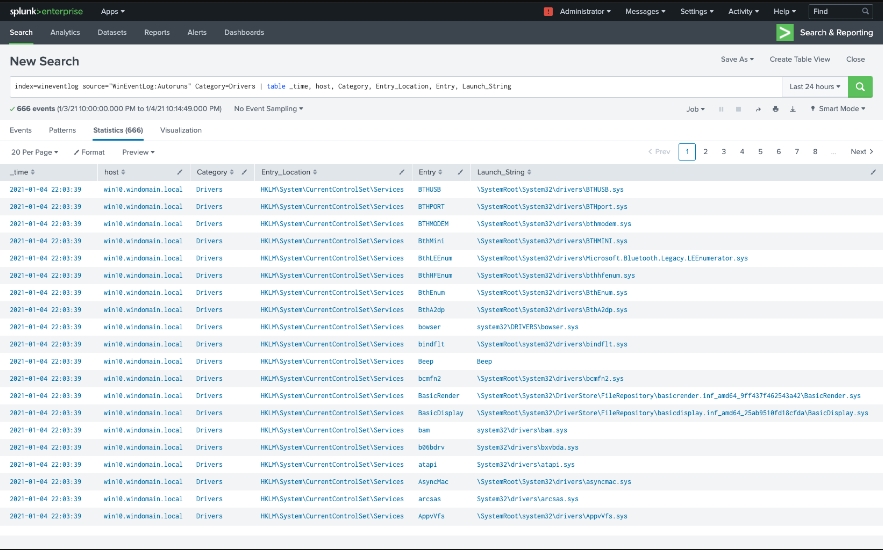883x550 pixels.
Task: Open the Last 24 hours time picker
Action: (814, 87)
